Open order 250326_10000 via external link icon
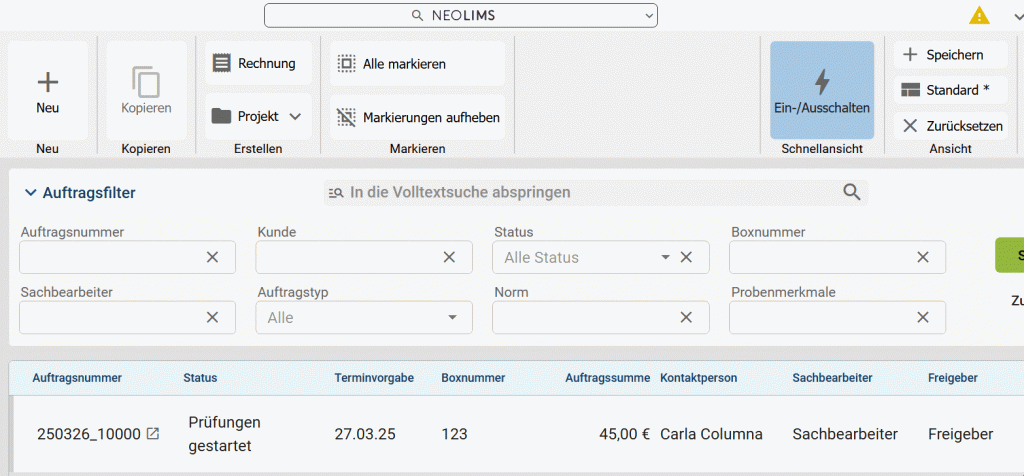Image resolution: width=1024 pixels, height=476 pixels. (153, 434)
